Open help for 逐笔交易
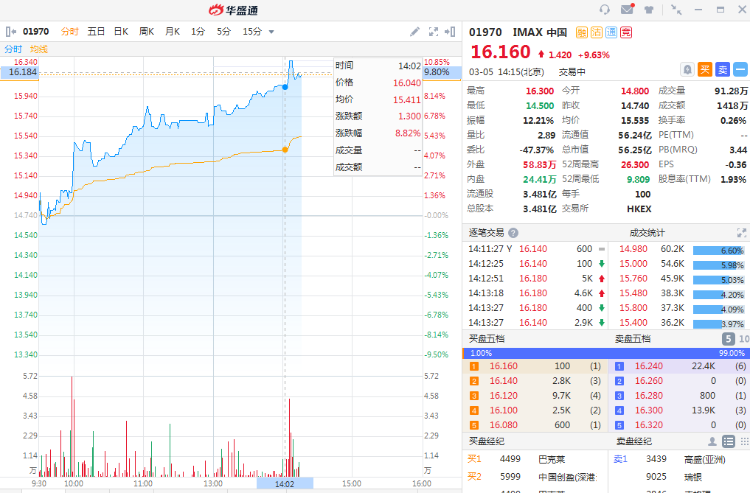 tap(513, 233)
